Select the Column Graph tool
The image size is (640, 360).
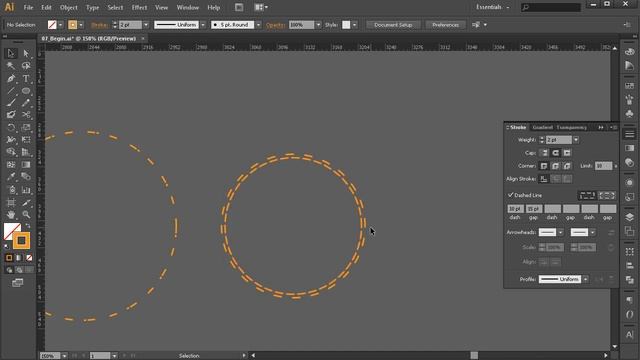click(26, 190)
